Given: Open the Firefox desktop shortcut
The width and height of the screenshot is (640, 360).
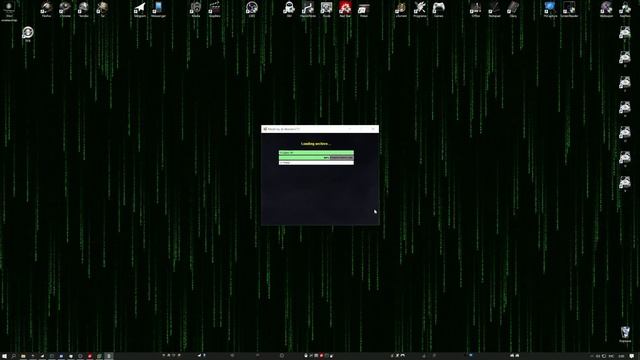Looking at the screenshot, I should pyautogui.click(x=46, y=9).
